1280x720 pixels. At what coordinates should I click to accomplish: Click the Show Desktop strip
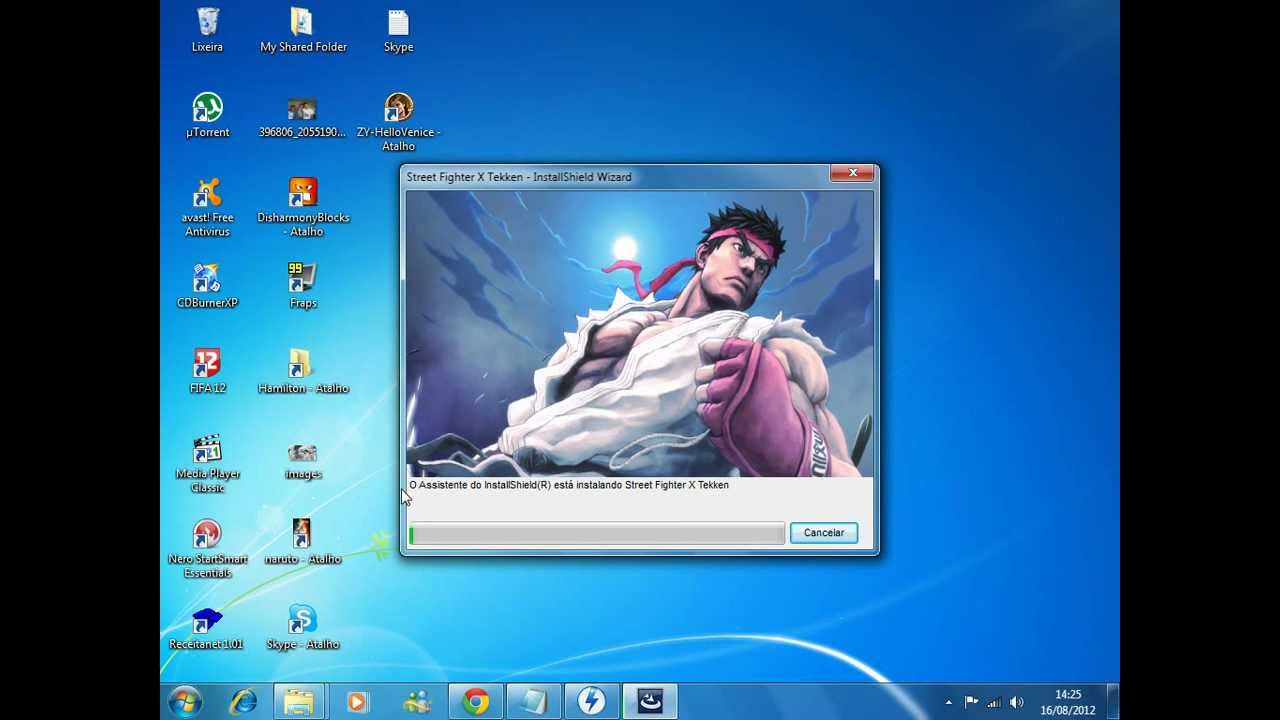(x=1113, y=702)
